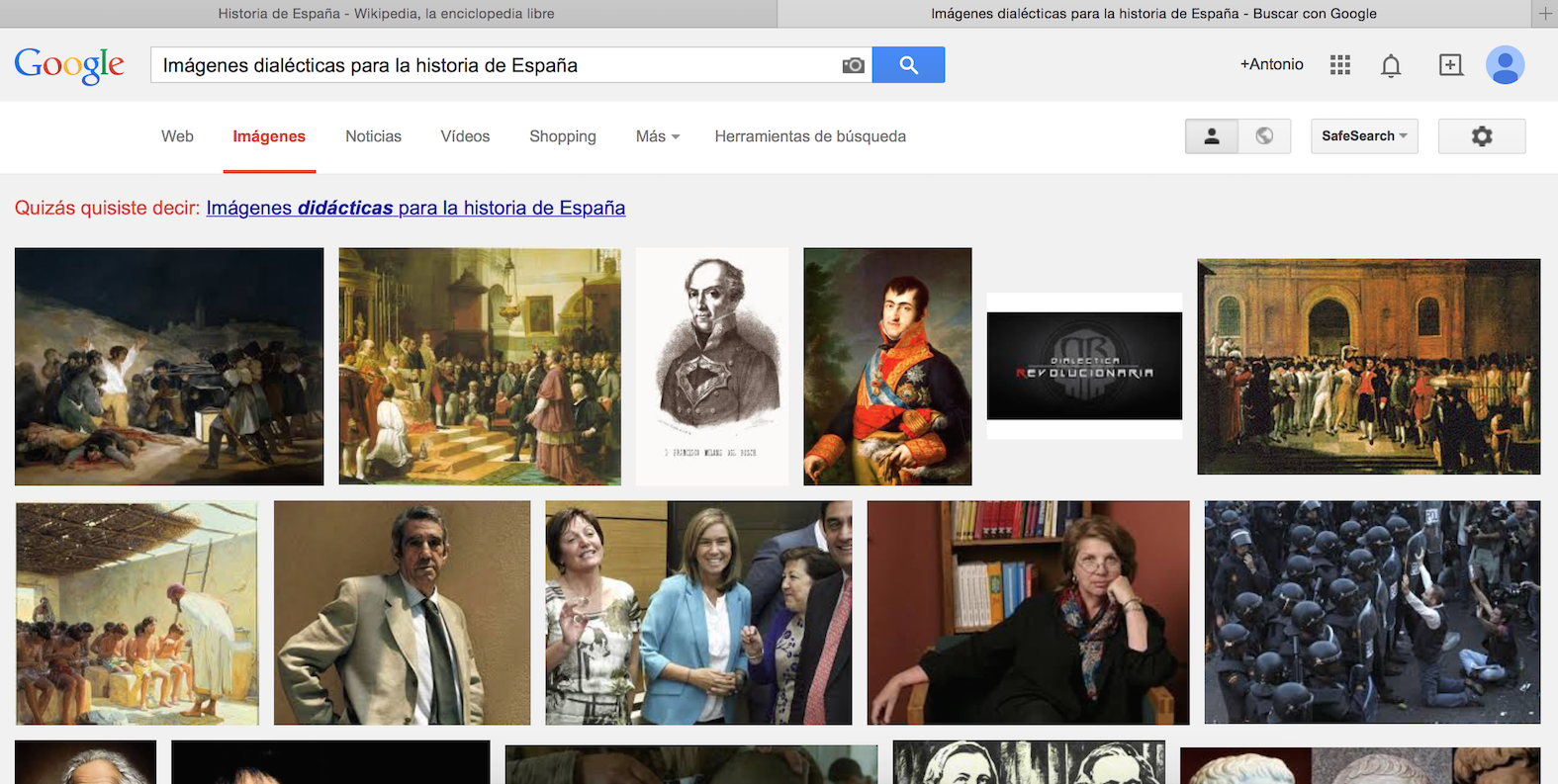Open Herramientas de búsqueda options
This screenshot has width=1558, height=784.
(810, 136)
